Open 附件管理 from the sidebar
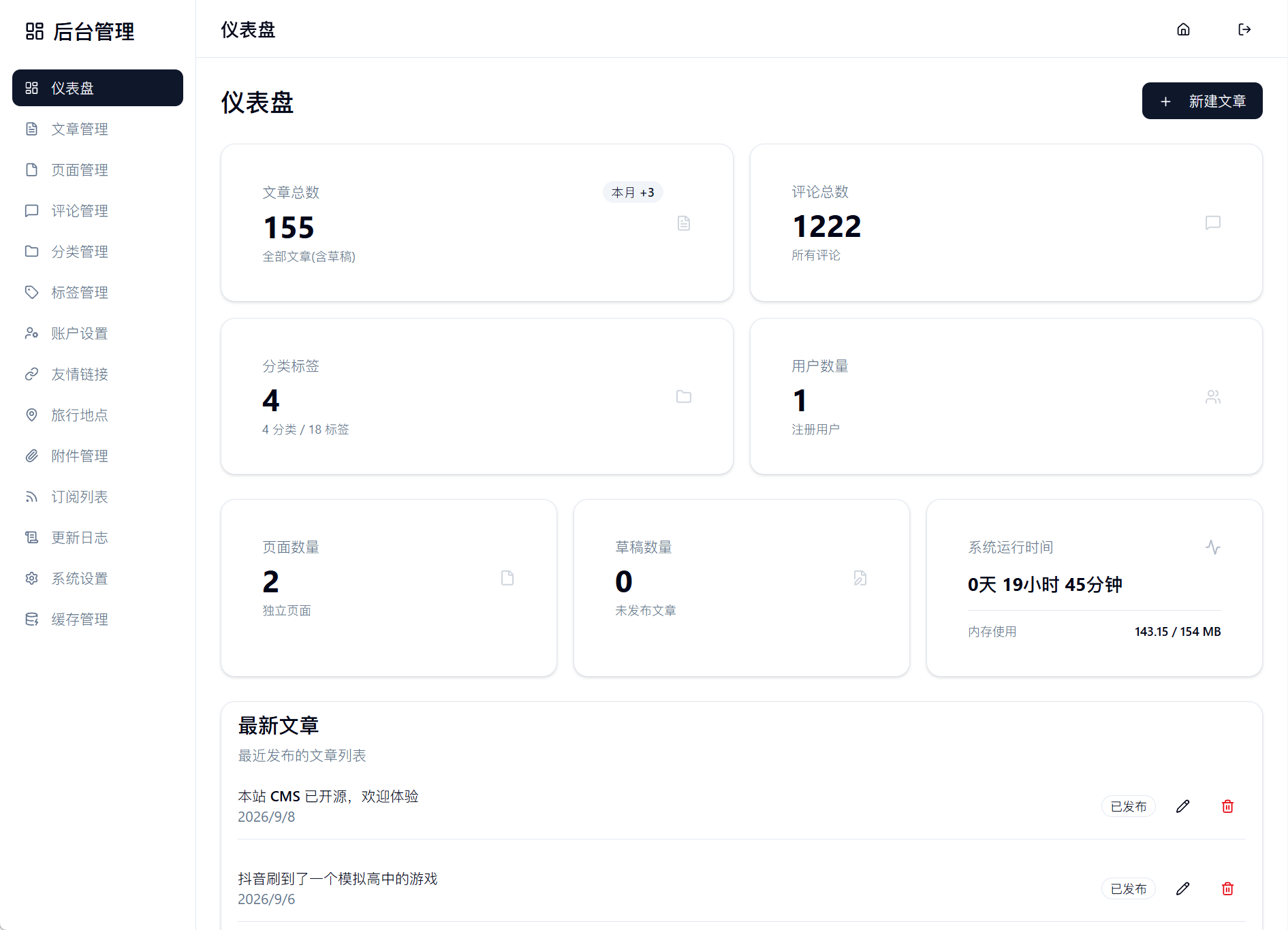The height and width of the screenshot is (930, 1288). [97, 455]
